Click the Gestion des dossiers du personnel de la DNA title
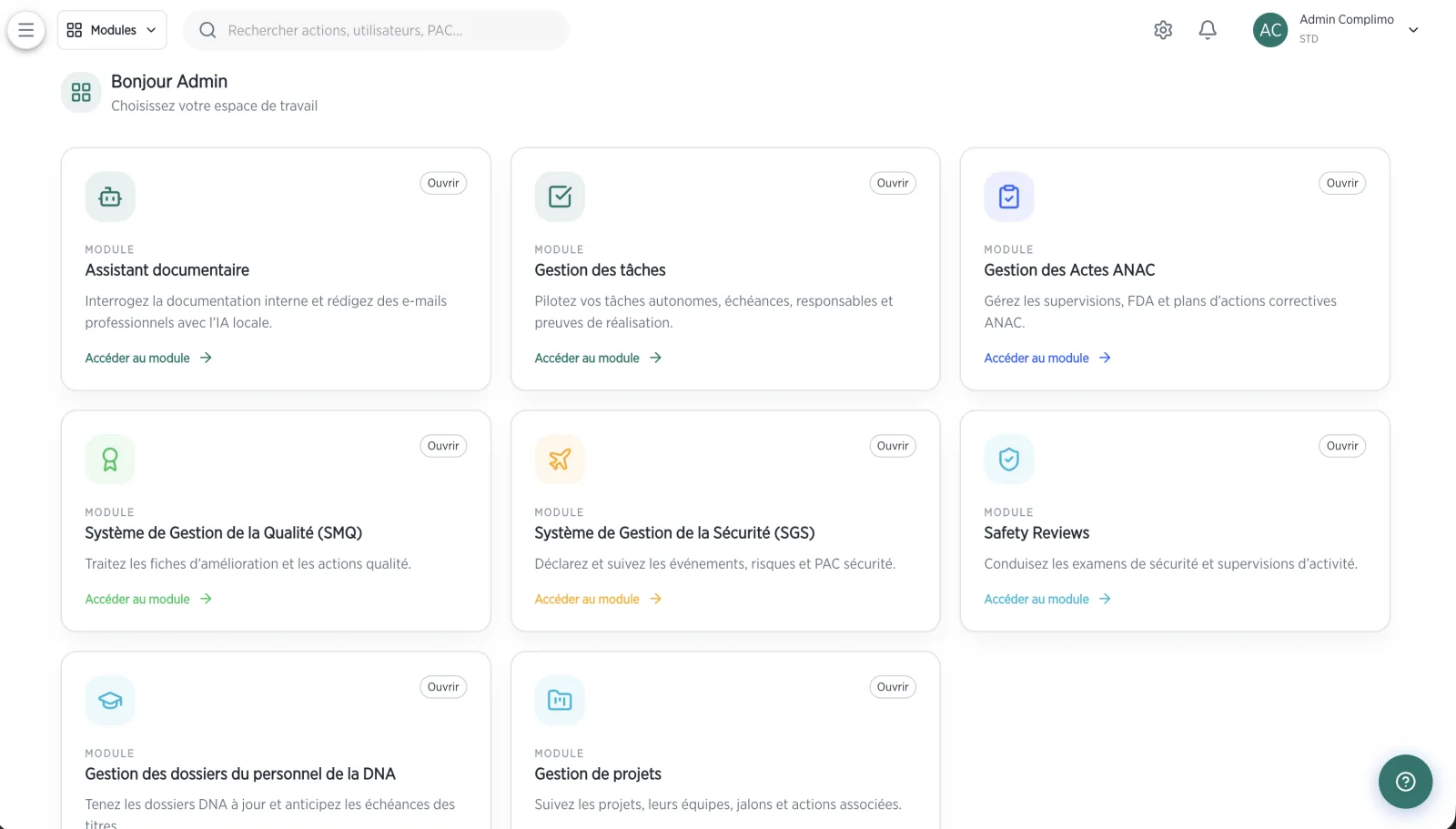The image size is (1456, 829). [240, 774]
